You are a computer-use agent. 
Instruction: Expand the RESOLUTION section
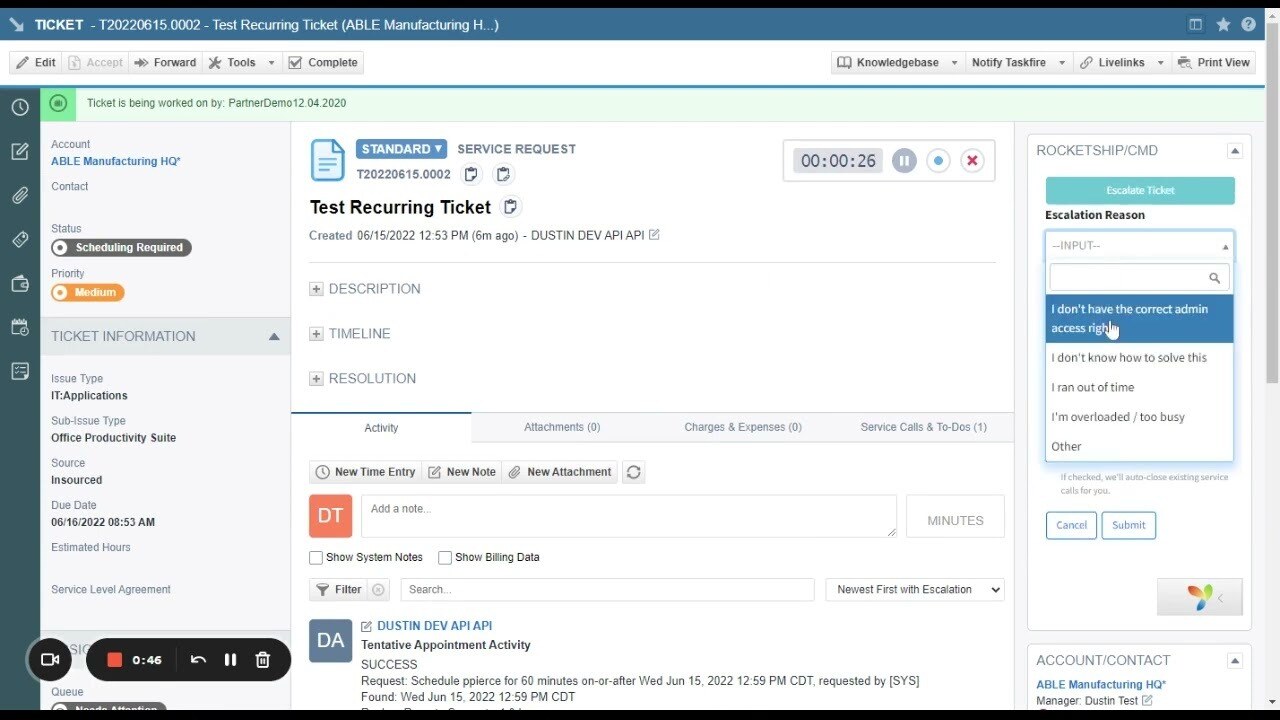tap(316, 379)
